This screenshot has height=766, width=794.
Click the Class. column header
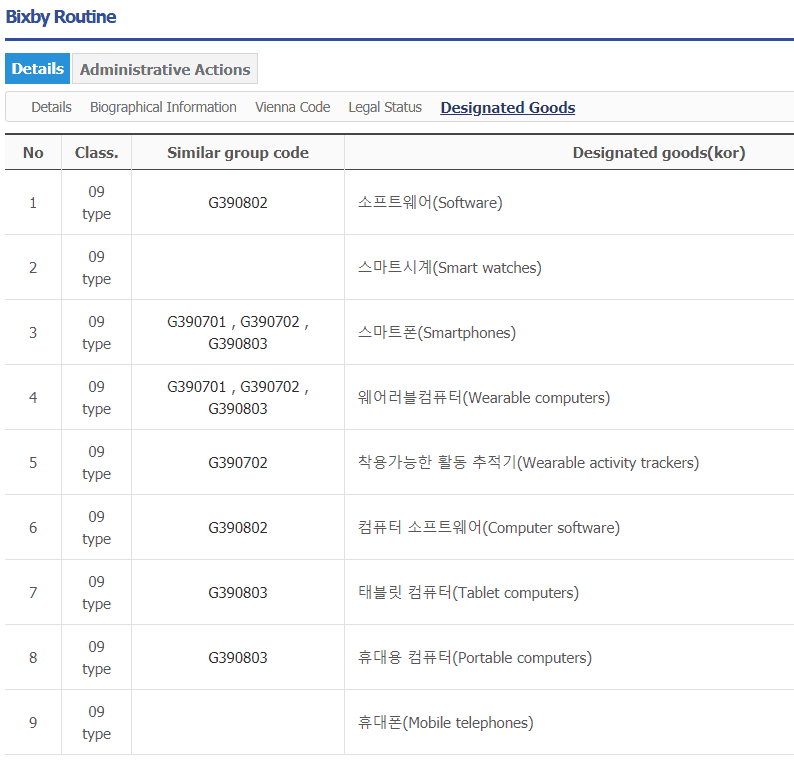96,152
